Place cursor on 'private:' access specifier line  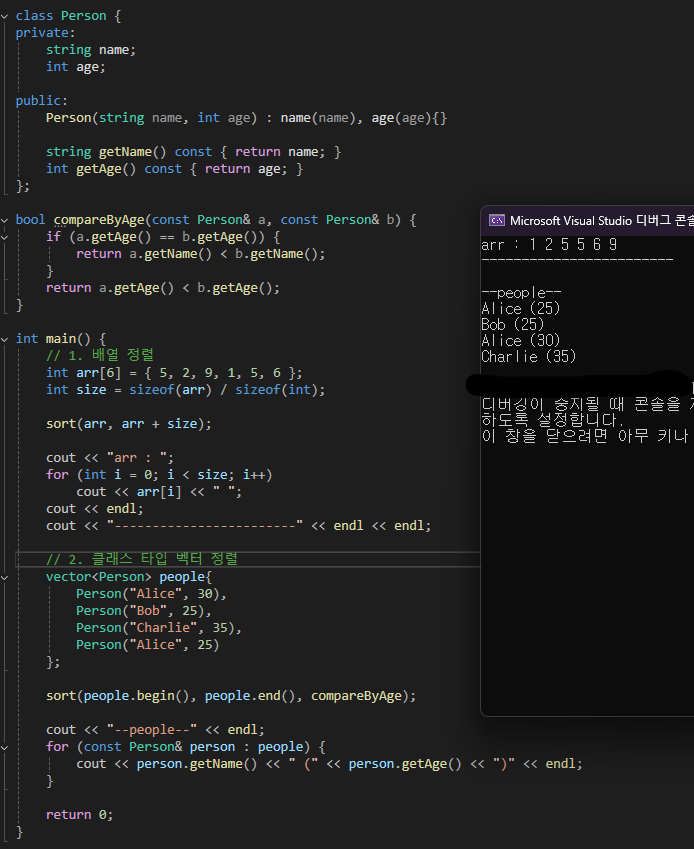[45, 33]
